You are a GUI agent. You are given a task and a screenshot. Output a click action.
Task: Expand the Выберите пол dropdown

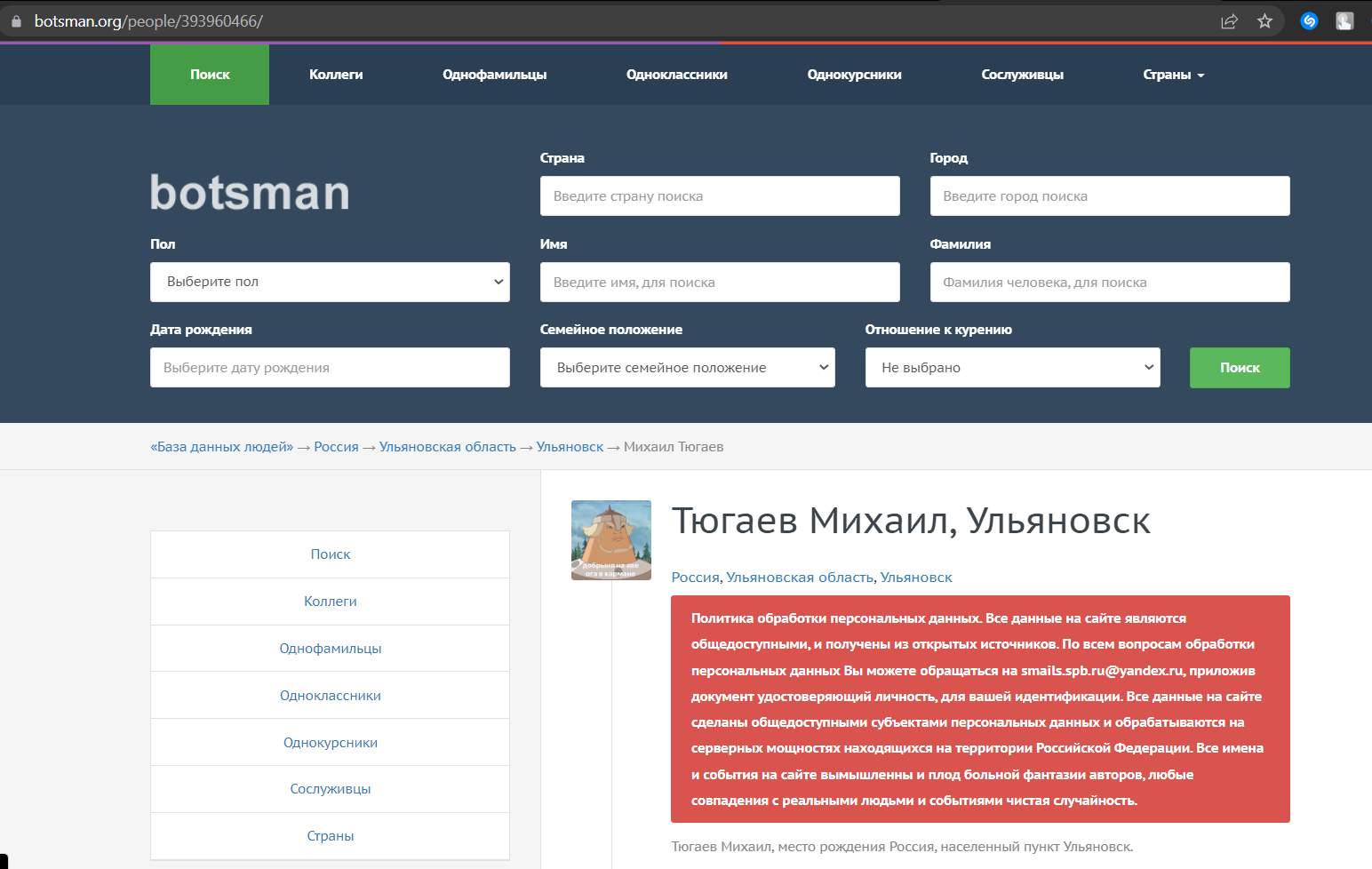pos(330,282)
